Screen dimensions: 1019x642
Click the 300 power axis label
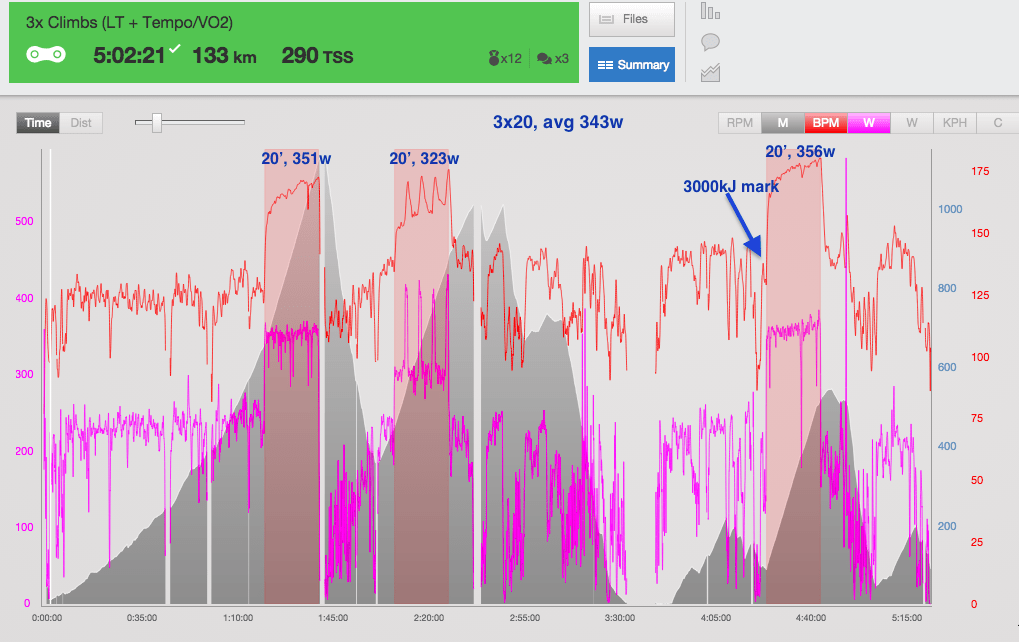tap(24, 374)
